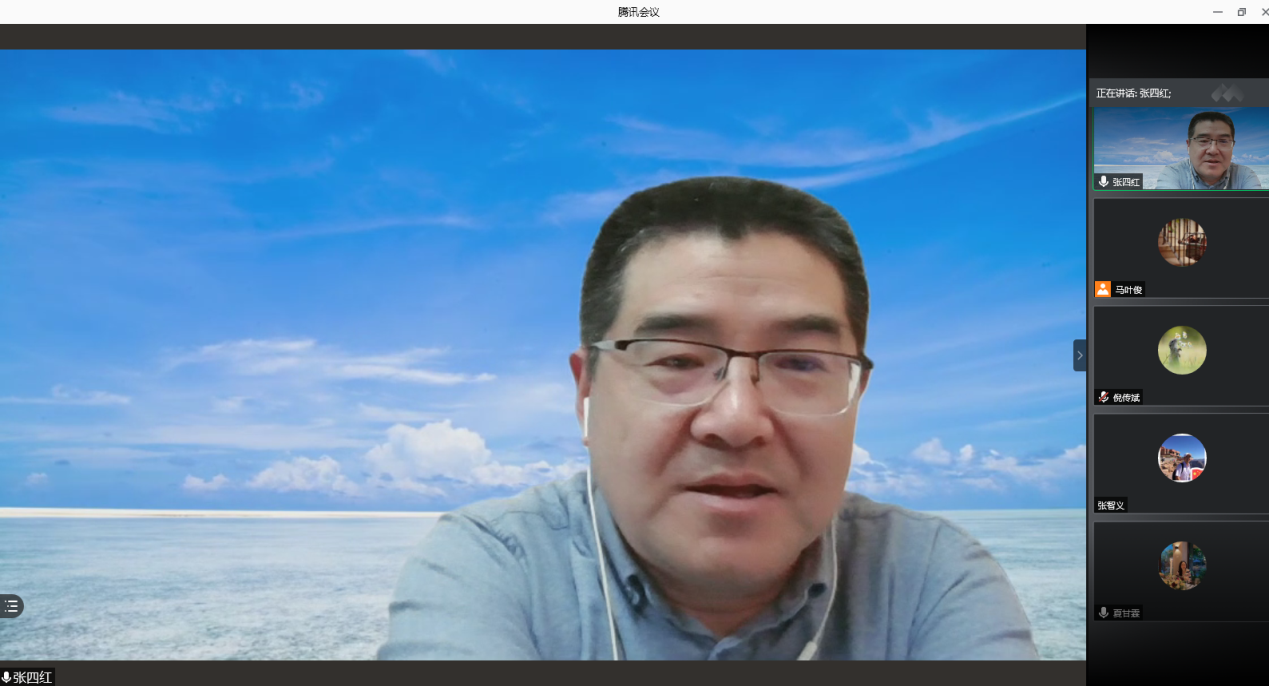Click 张智义's round avatar
This screenshot has width=1269, height=686.
(1182, 458)
